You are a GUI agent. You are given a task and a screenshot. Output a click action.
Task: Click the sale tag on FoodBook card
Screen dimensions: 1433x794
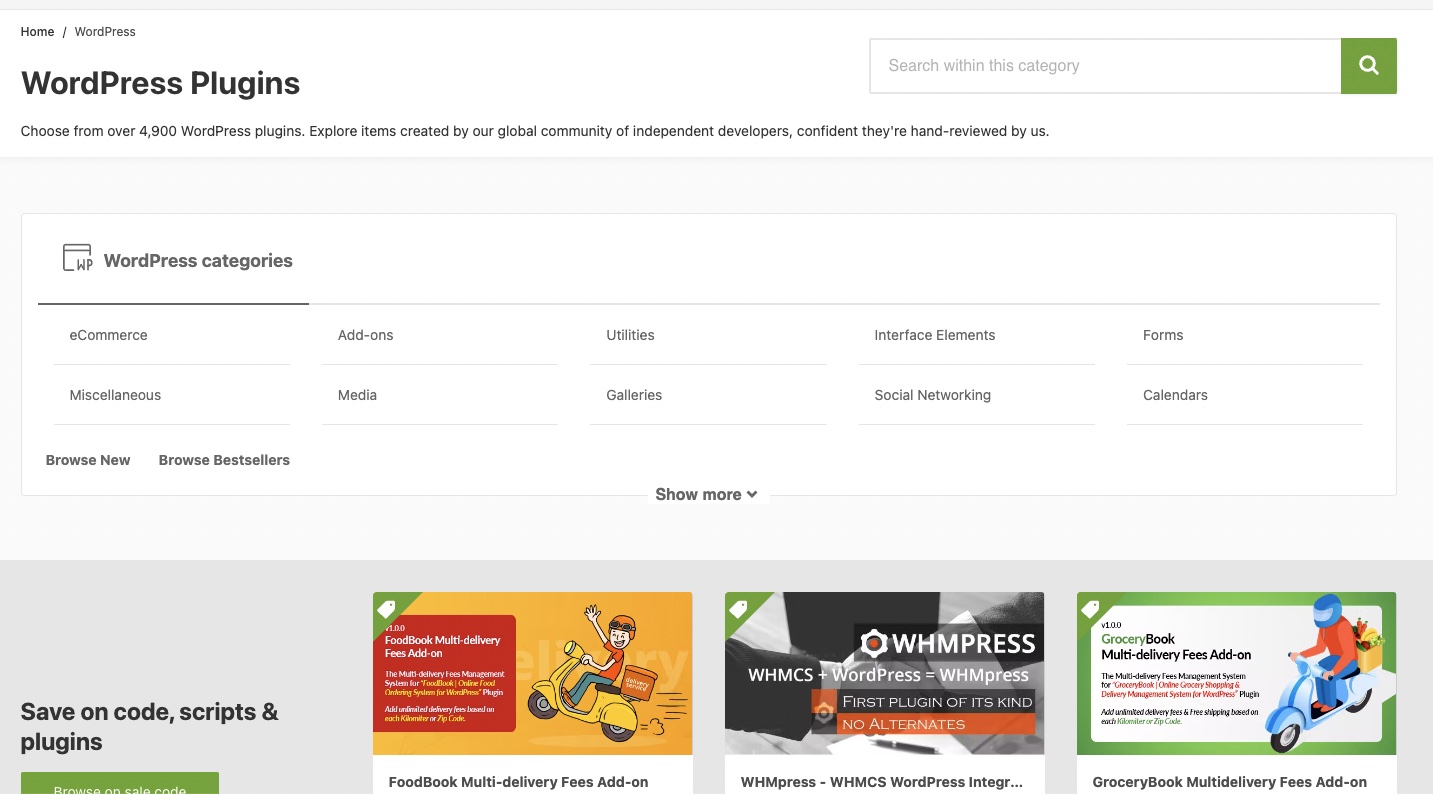(387, 608)
